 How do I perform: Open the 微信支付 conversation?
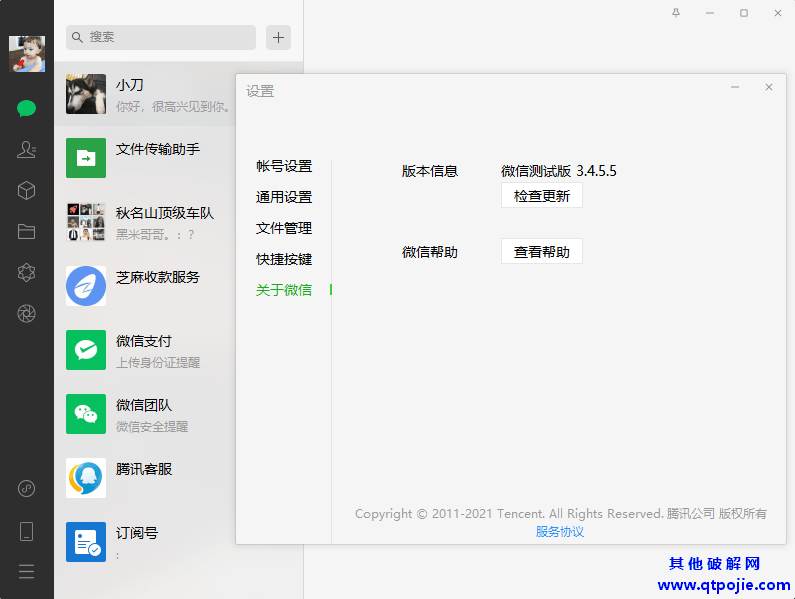pyautogui.click(x=145, y=350)
